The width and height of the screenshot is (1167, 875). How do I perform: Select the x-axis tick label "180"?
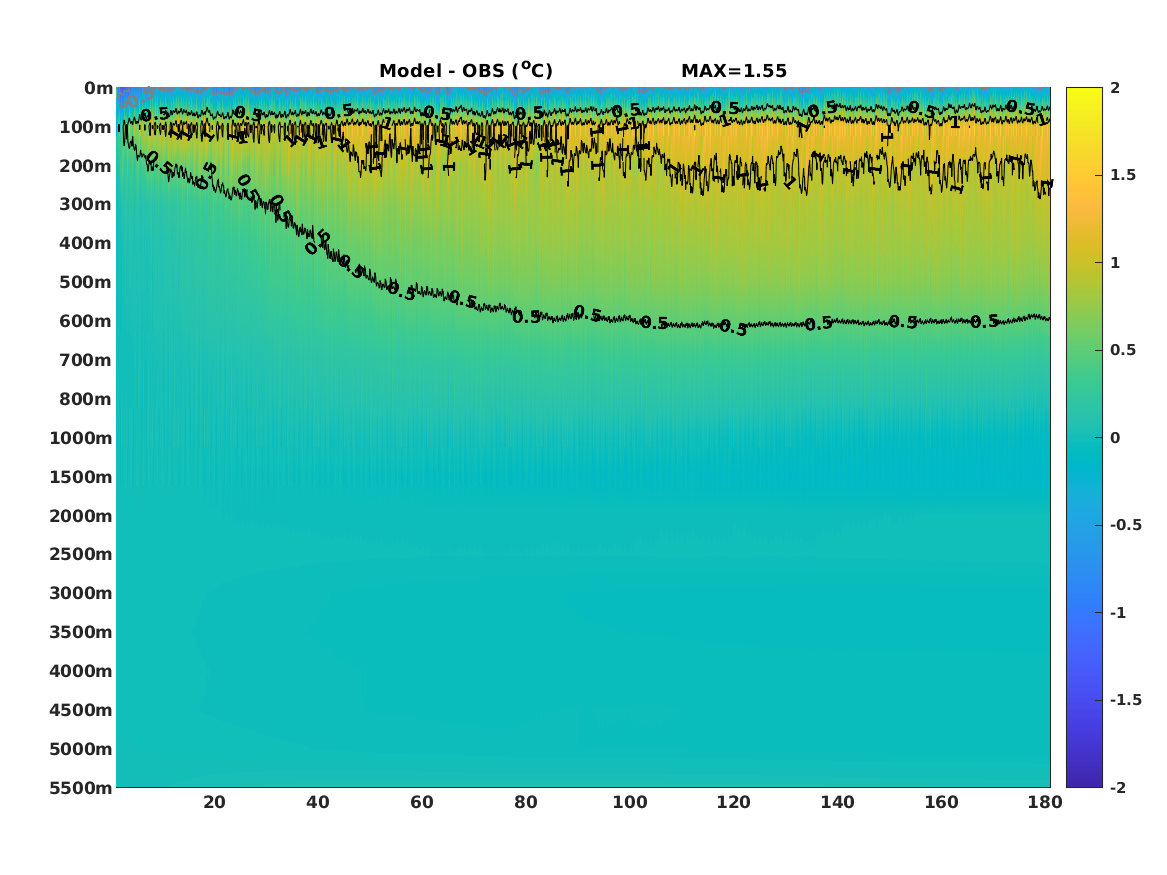(1045, 802)
